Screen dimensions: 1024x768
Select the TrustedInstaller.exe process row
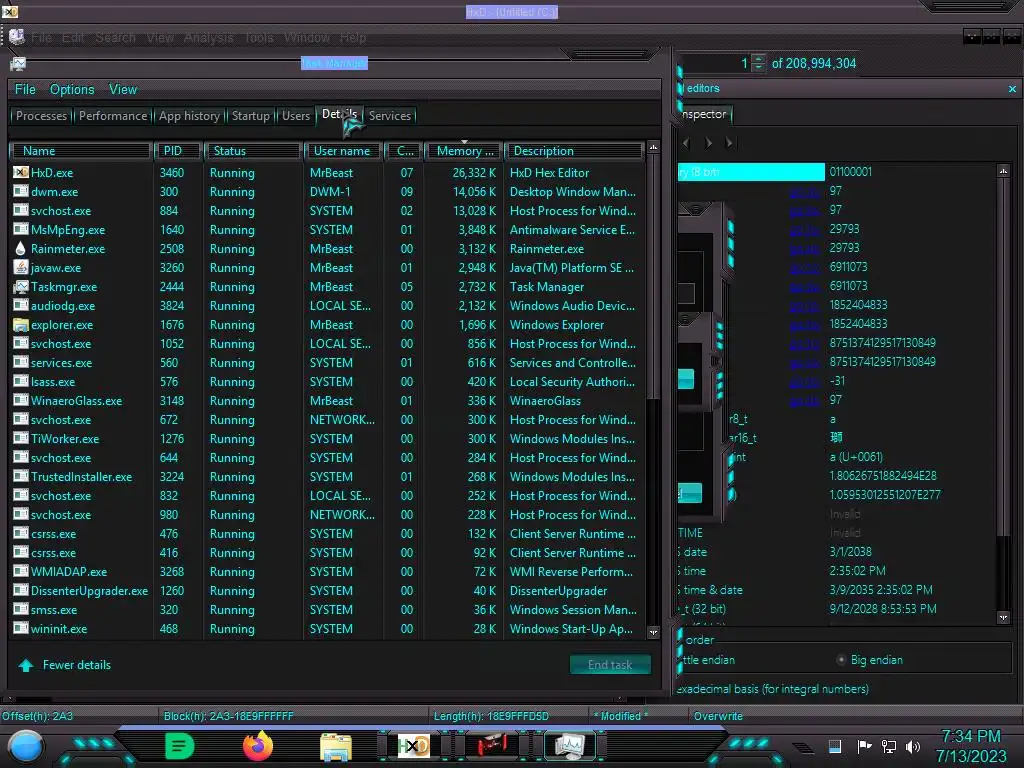pos(327,477)
